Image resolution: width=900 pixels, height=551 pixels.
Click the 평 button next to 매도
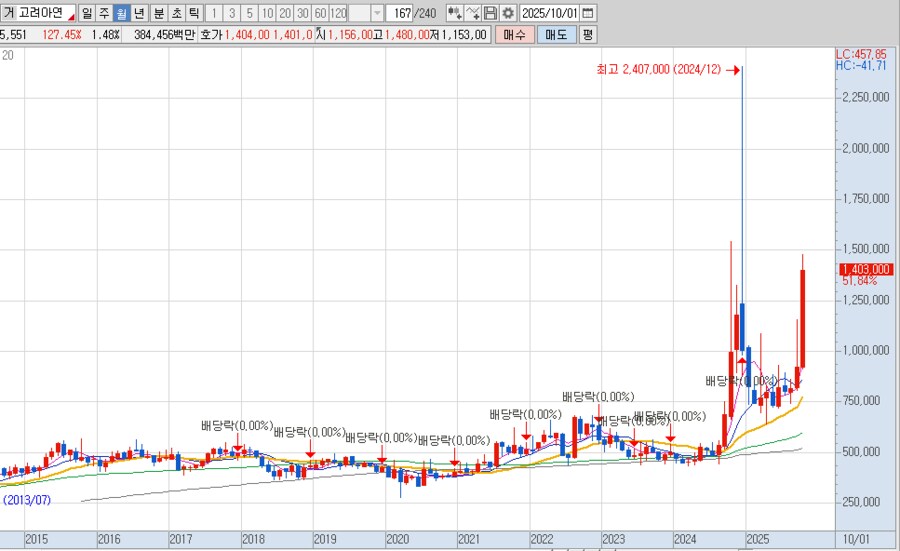coord(587,34)
